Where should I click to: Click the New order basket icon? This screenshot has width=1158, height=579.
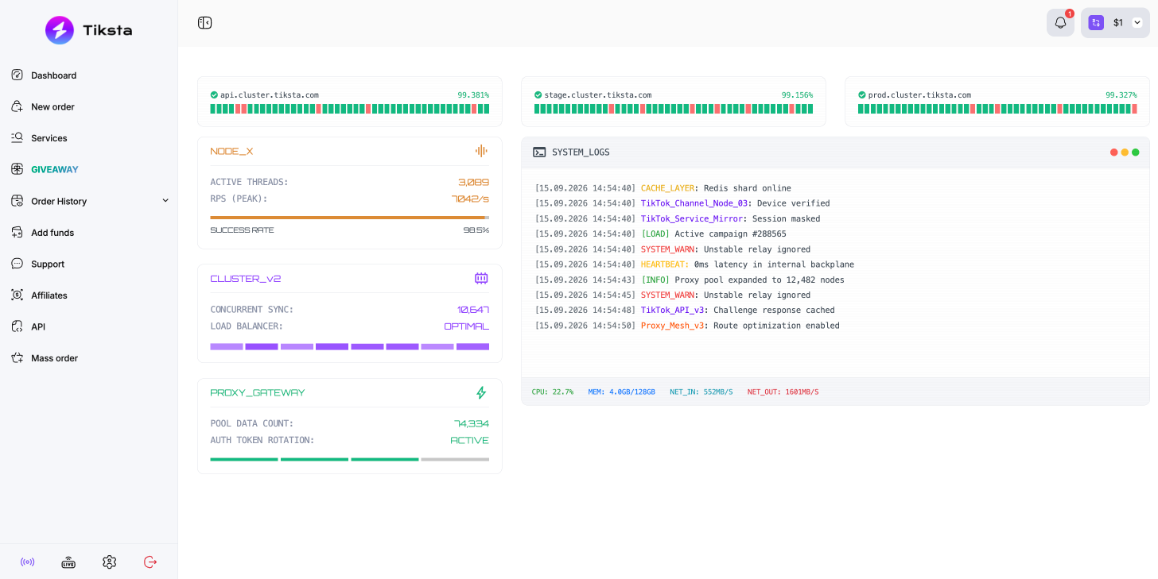18,107
